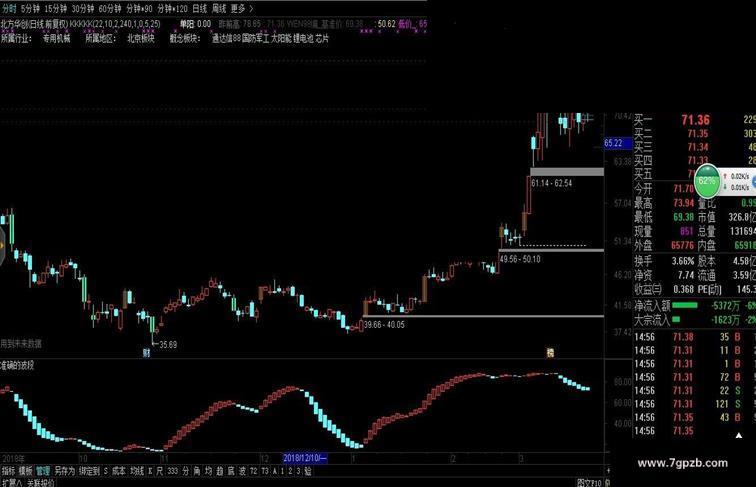Click the A toolbar item
756x487 pixels.
(x=275, y=471)
